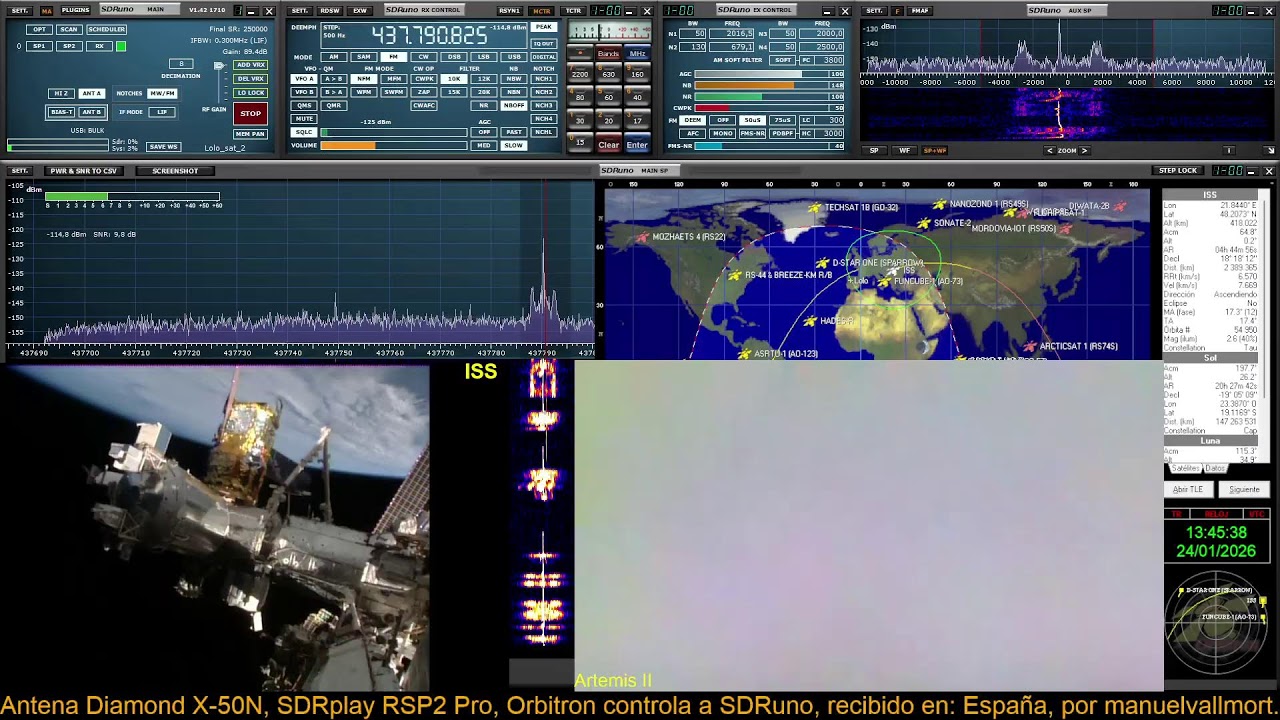Switch to DIGITAL mode
The width and height of the screenshot is (1280, 720).
click(x=544, y=57)
